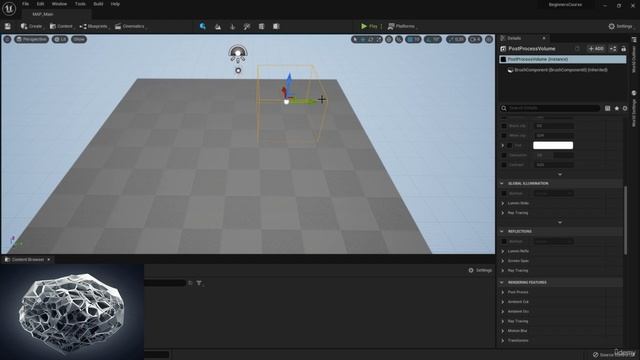Expand Screen Space Reflections row
Viewport: 640px width, 360px height.
[x=503, y=261]
